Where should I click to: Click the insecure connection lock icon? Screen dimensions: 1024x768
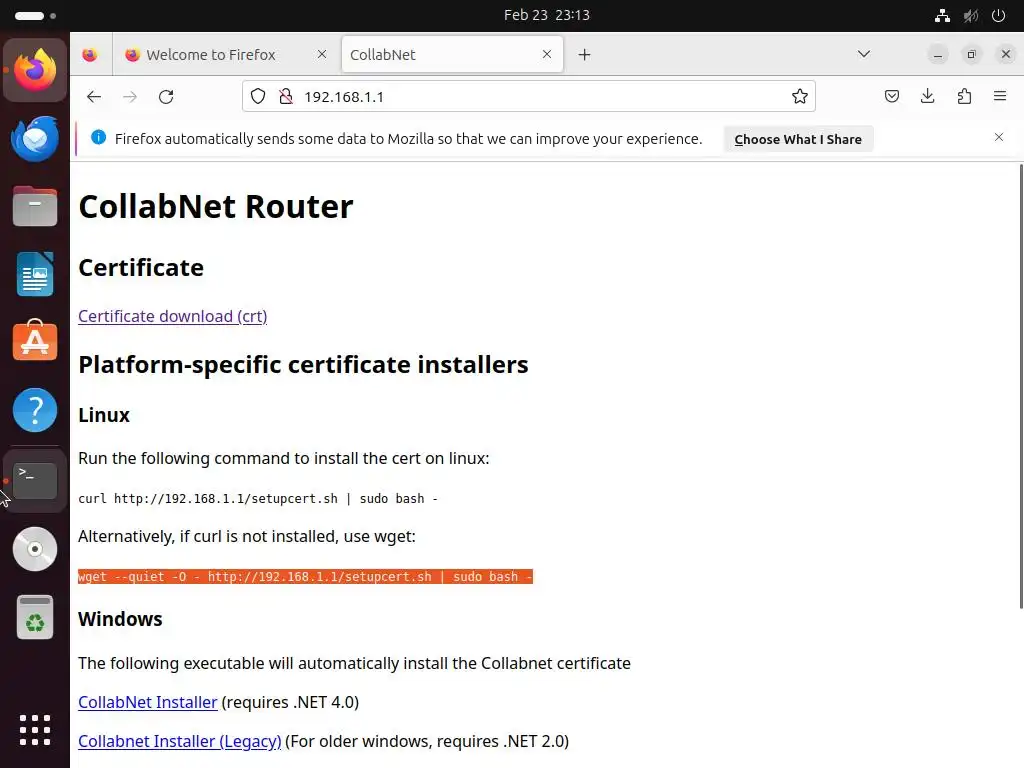click(x=285, y=97)
